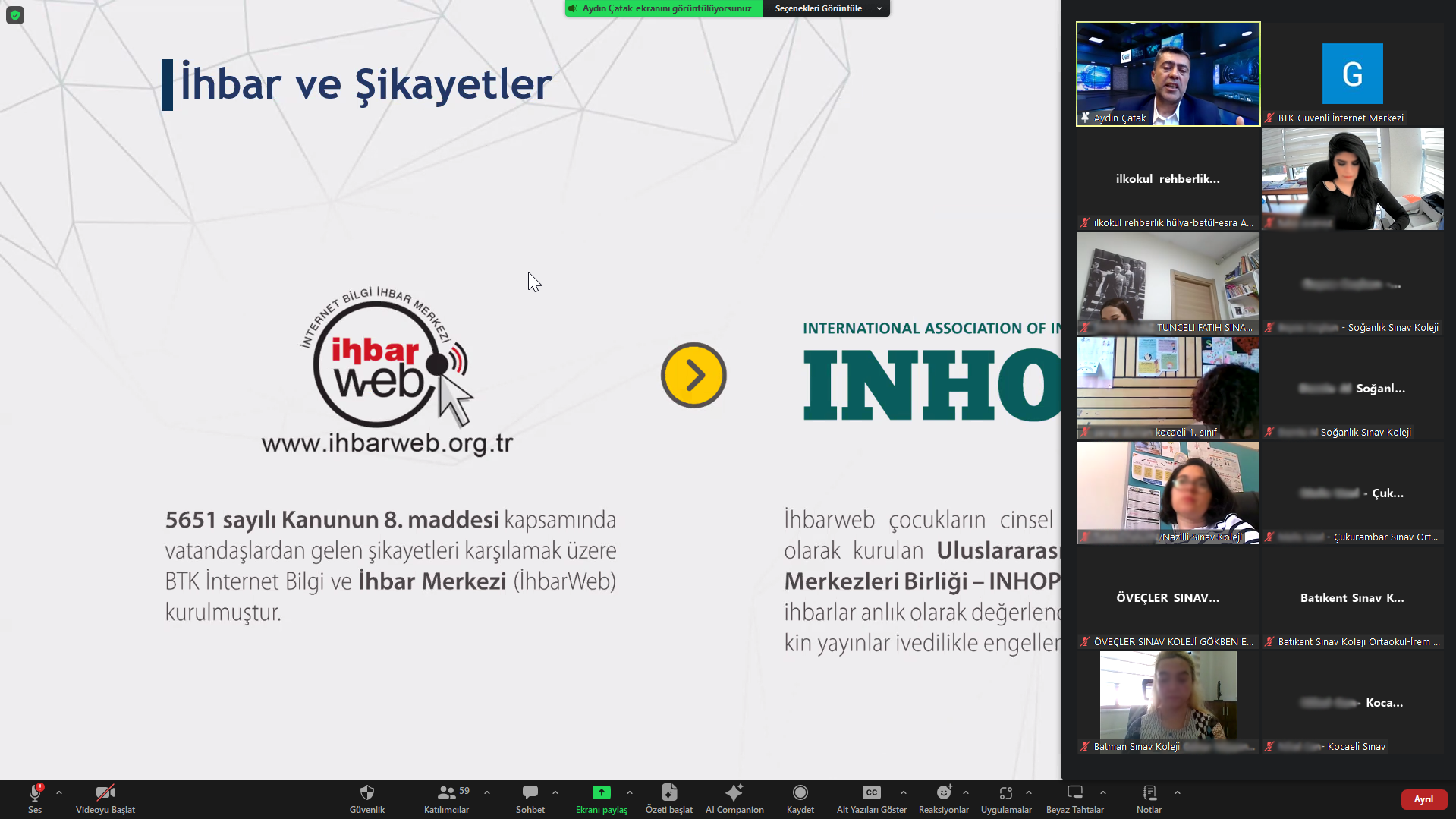
Task: Click the Ses microphone icon
Action: coord(35,793)
